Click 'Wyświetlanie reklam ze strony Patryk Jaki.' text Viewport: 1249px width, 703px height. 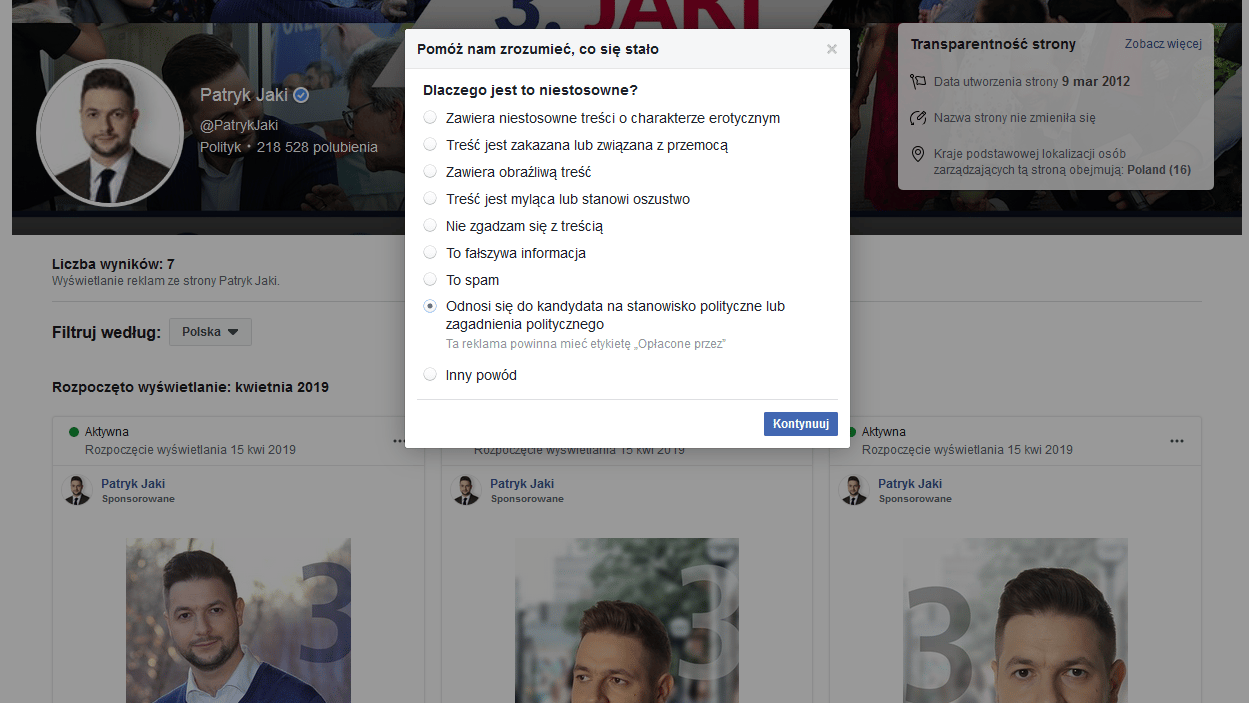click(x=166, y=281)
